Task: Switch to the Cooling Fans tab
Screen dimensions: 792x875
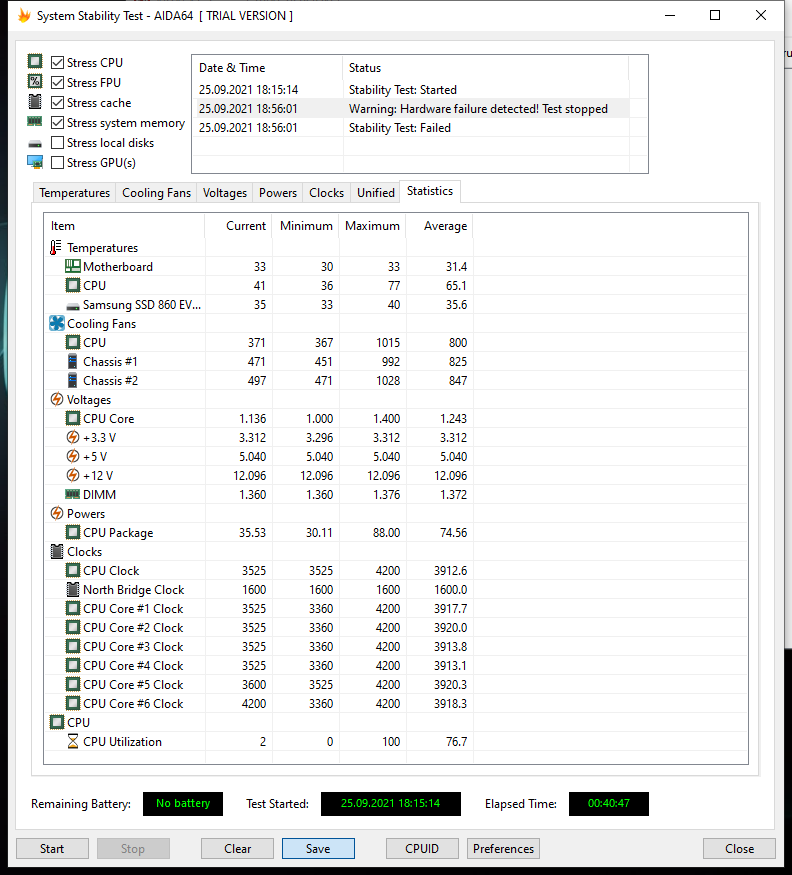Action: tap(156, 193)
